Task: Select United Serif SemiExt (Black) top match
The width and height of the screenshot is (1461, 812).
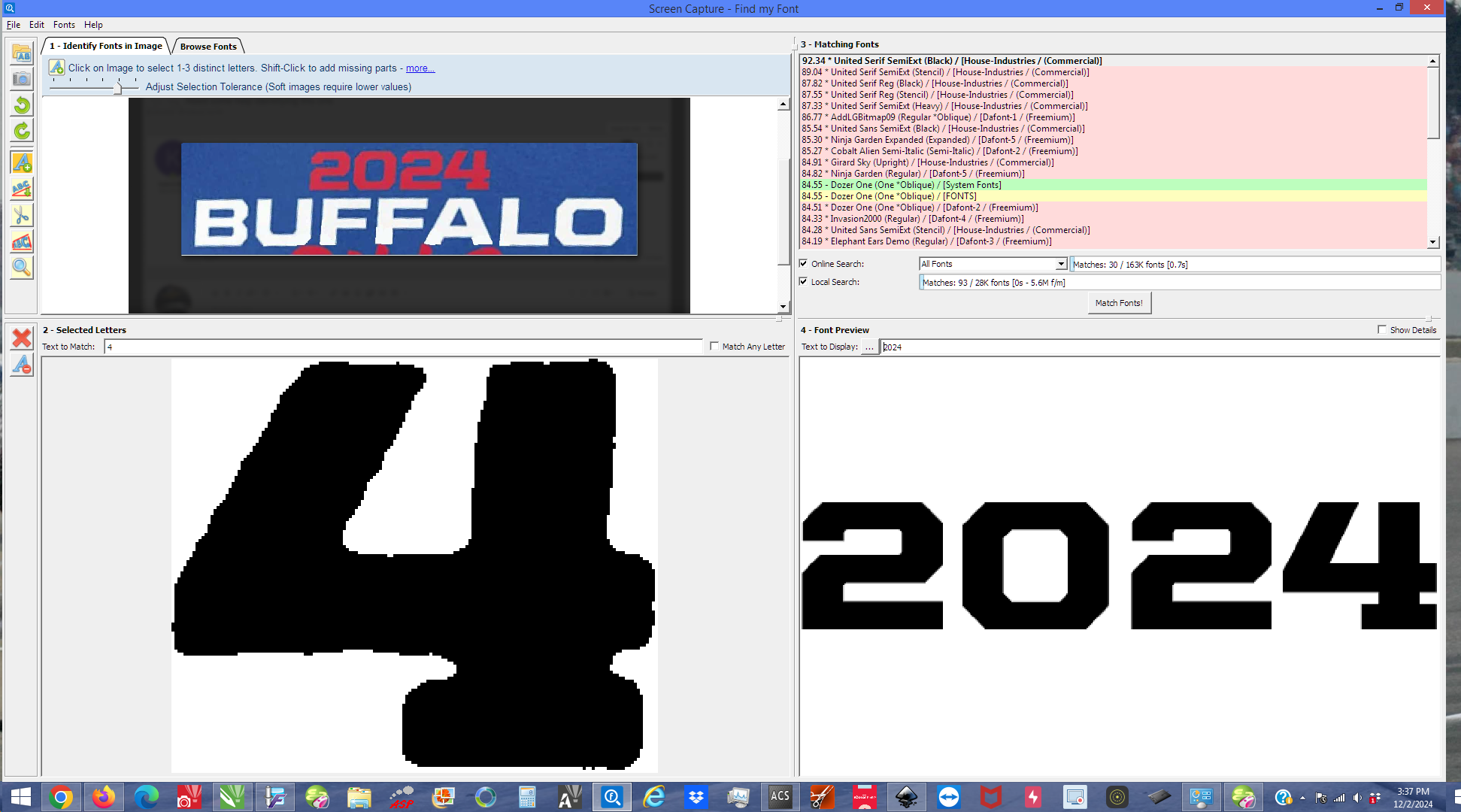Action: point(1114,61)
